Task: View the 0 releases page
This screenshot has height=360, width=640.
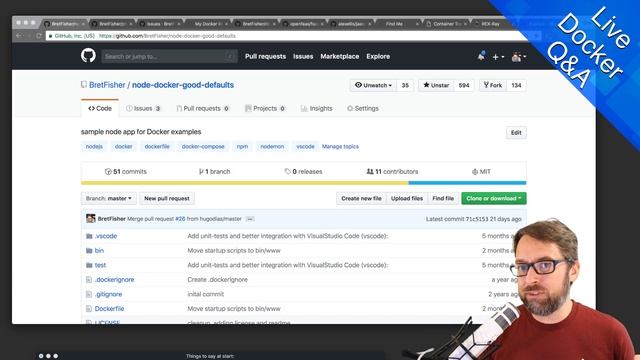Action: (x=304, y=171)
